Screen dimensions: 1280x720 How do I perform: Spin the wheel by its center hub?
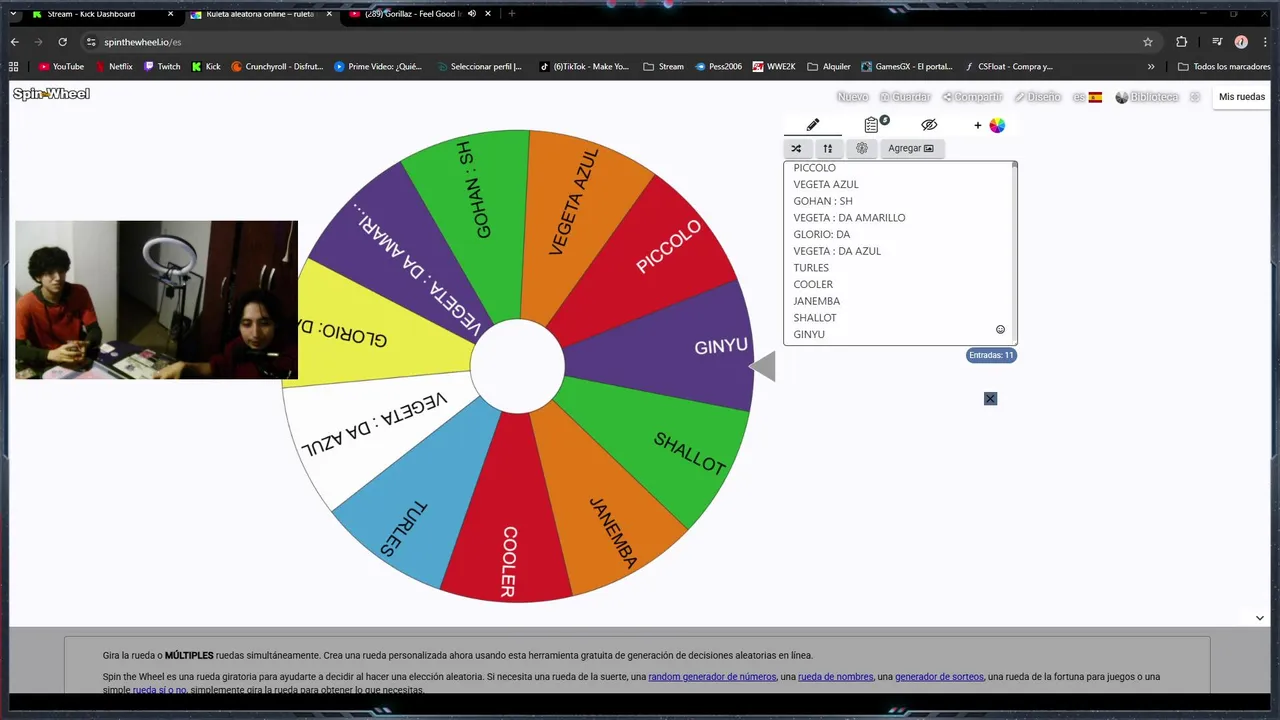[x=517, y=366]
